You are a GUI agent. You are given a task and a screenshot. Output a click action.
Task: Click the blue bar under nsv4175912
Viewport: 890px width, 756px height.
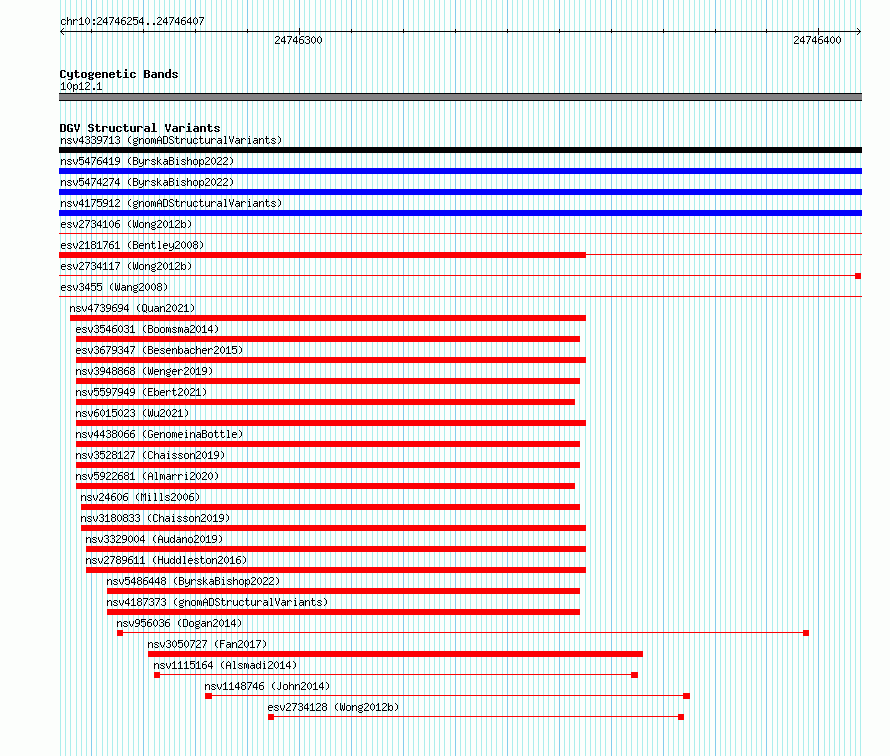coord(460,213)
